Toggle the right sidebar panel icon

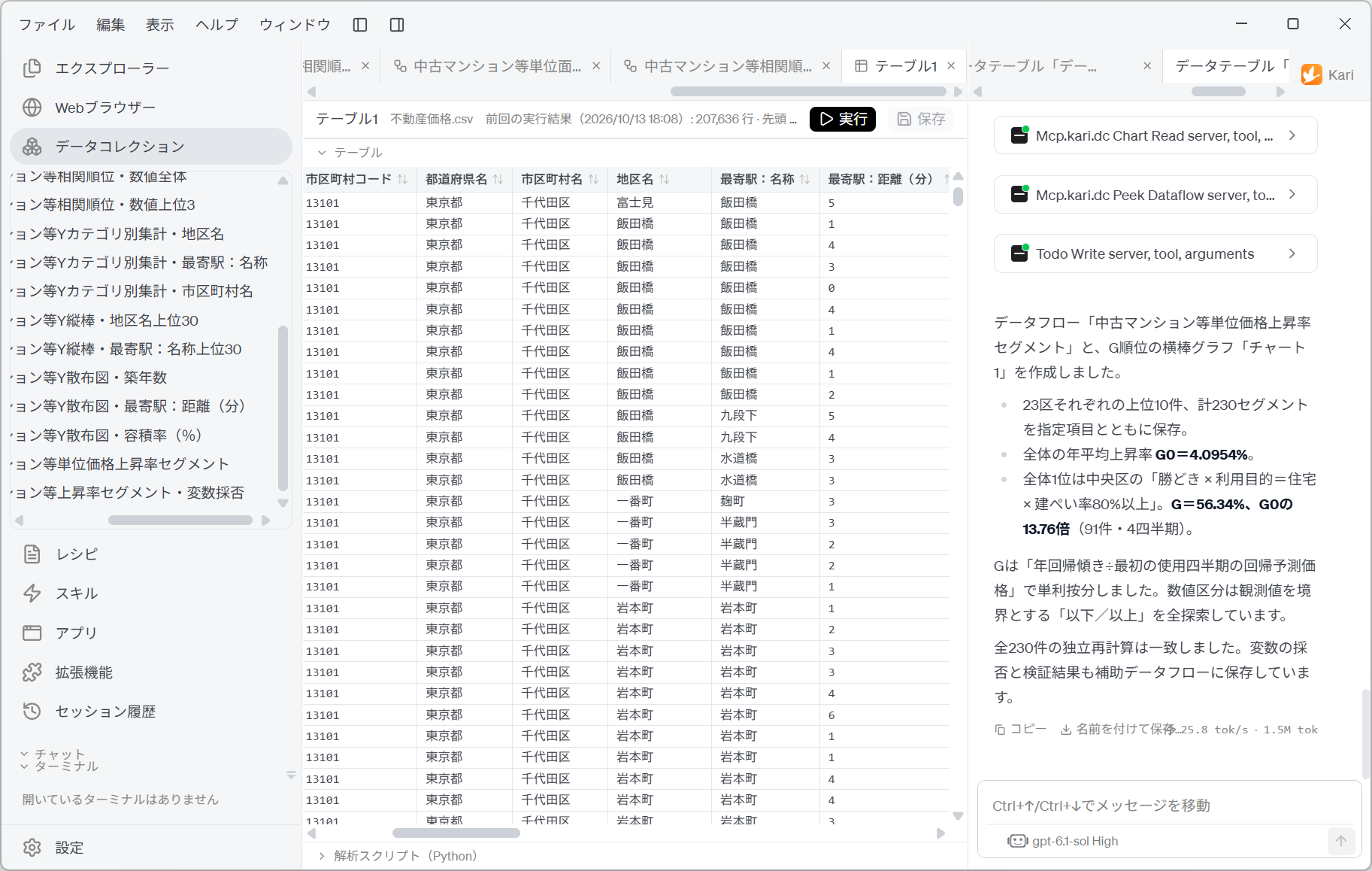pyautogui.click(x=397, y=25)
